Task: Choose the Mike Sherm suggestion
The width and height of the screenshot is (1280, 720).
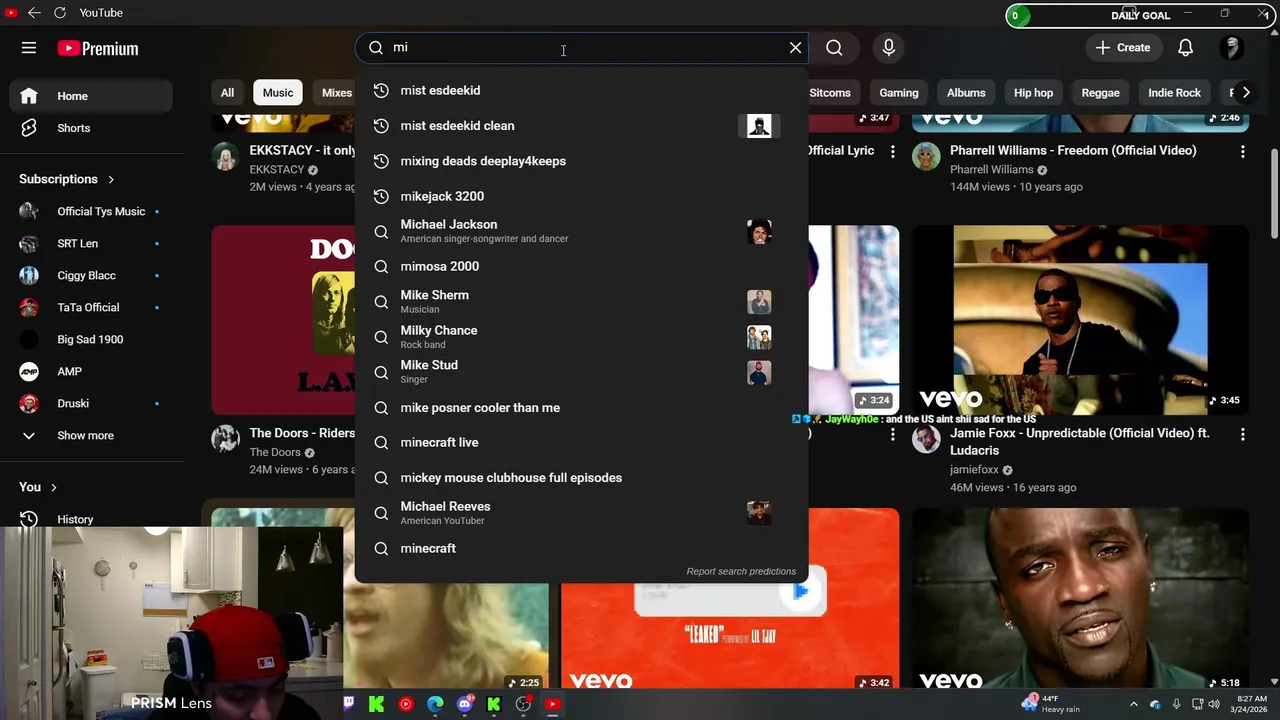Action: coord(581,301)
